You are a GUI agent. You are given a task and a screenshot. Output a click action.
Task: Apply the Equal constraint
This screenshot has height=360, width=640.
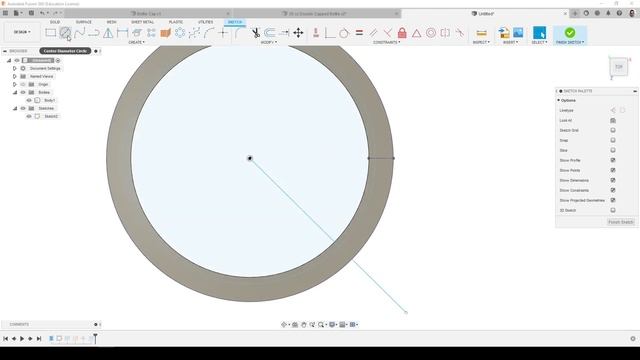coord(359,33)
